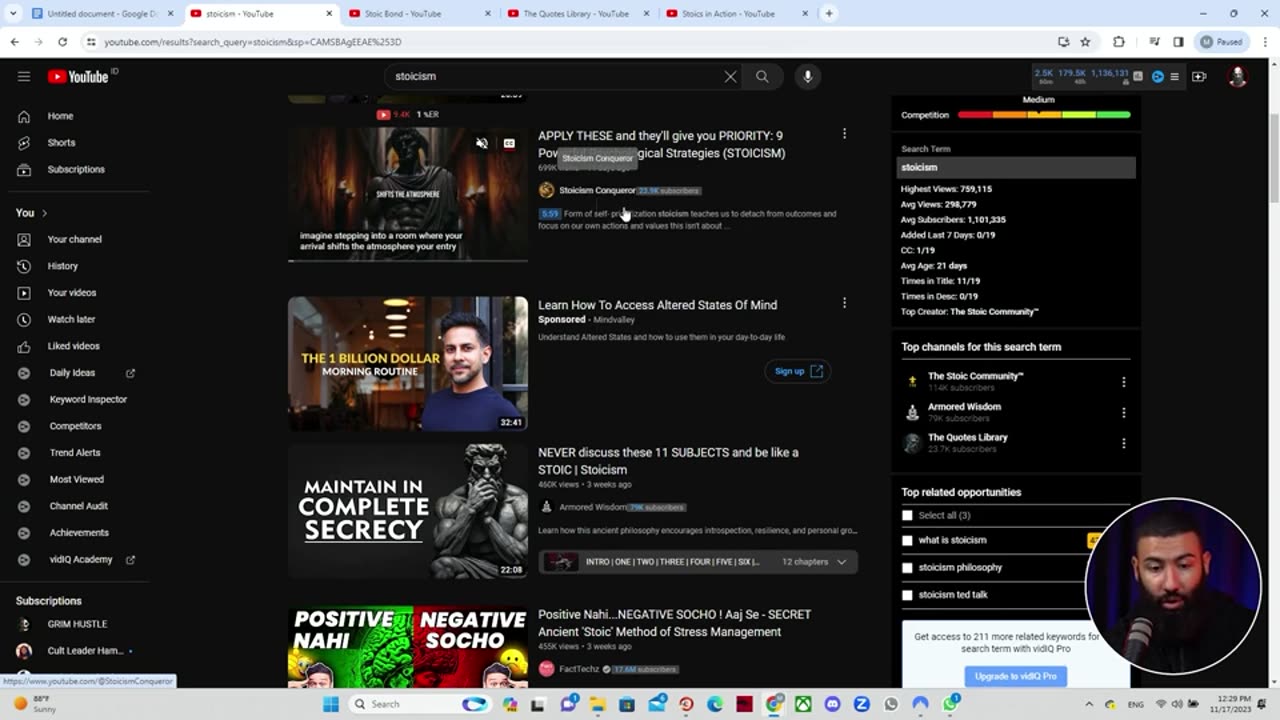Image resolution: width=1280 pixels, height=720 pixels.
Task: Open GRIM HUSTLE subscription channel
Action: (x=76, y=624)
